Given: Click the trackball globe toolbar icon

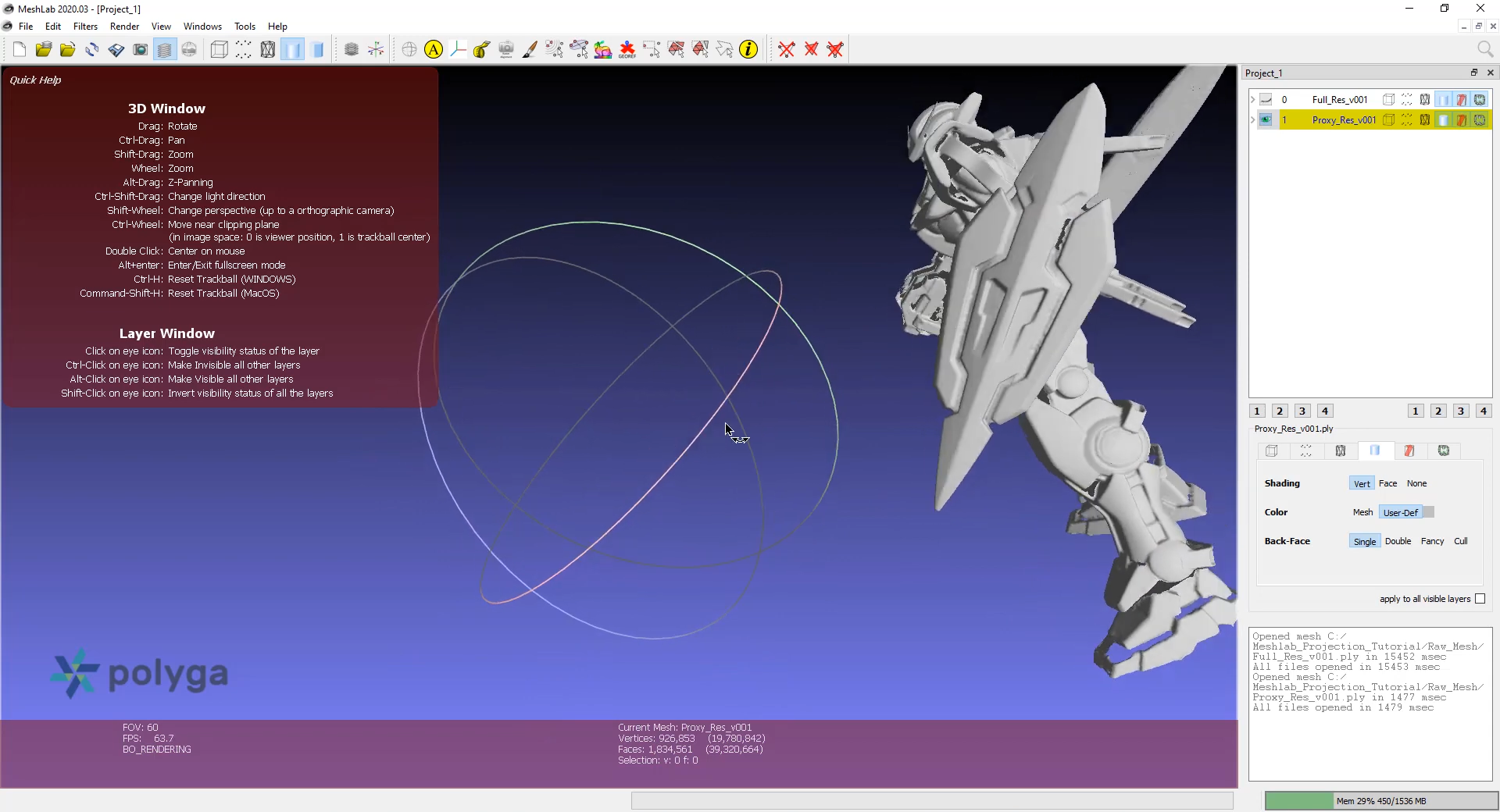Looking at the screenshot, I should coord(409,50).
